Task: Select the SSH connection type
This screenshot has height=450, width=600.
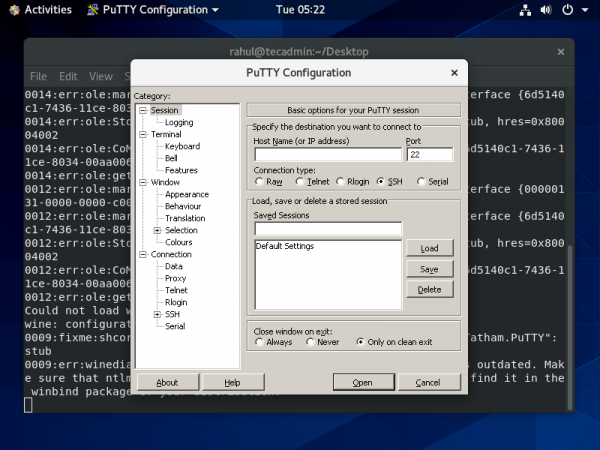Action: 381,182
